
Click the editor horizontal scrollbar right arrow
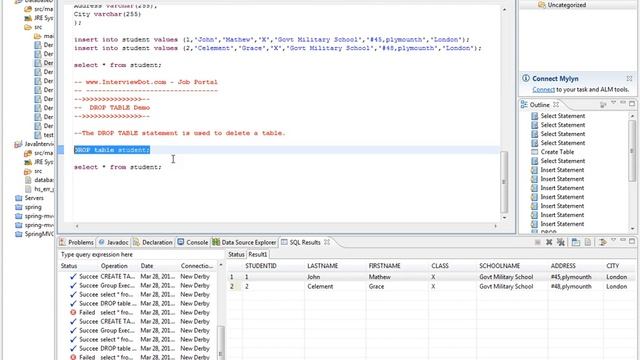[x=496, y=226]
